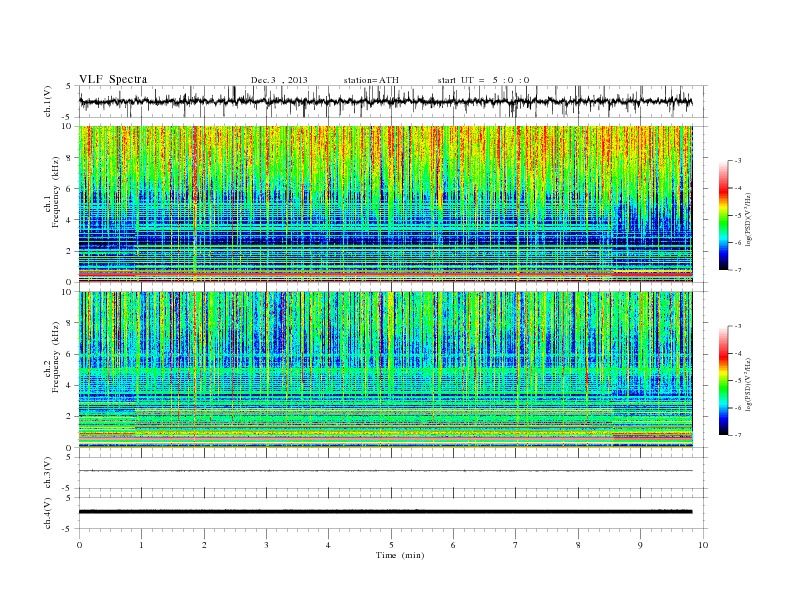792x612 pixels.
Task: Click the "station=ATH" header label
Action: pos(371,80)
